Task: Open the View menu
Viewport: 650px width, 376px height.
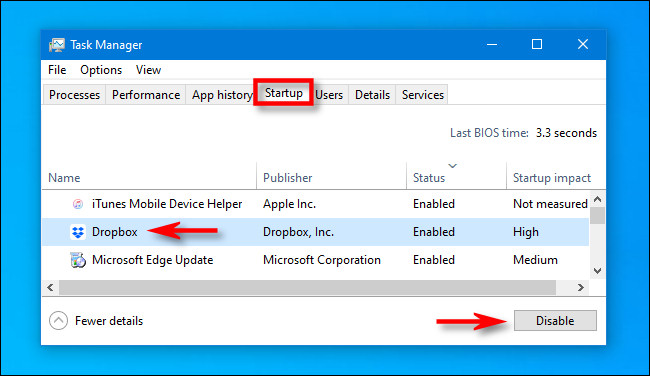Action: (x=148, y=70)
